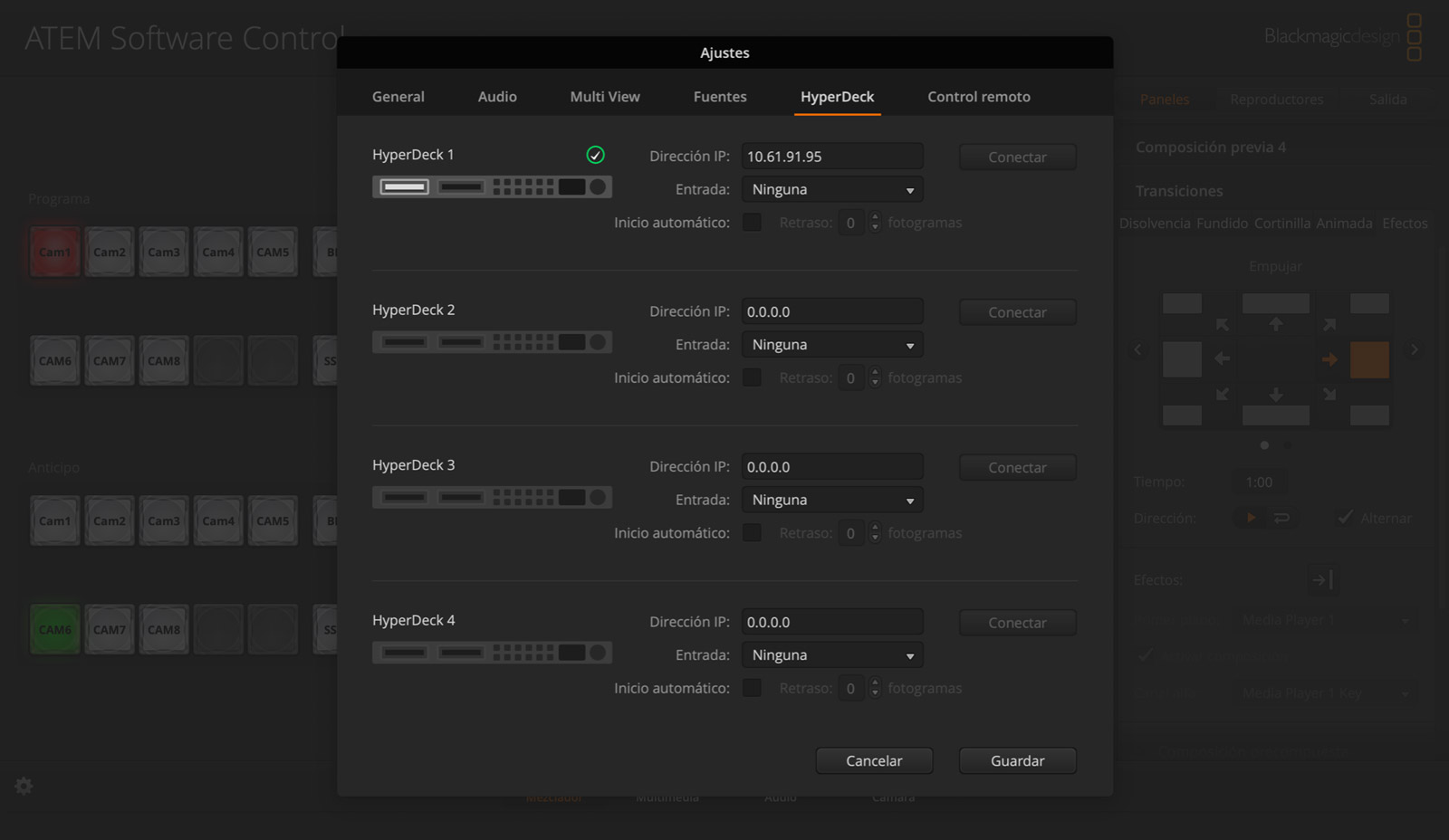The image size is (1449, 840).
Task: Click the Efectos arrow-to-bar icon
Action: point(1321,579)
